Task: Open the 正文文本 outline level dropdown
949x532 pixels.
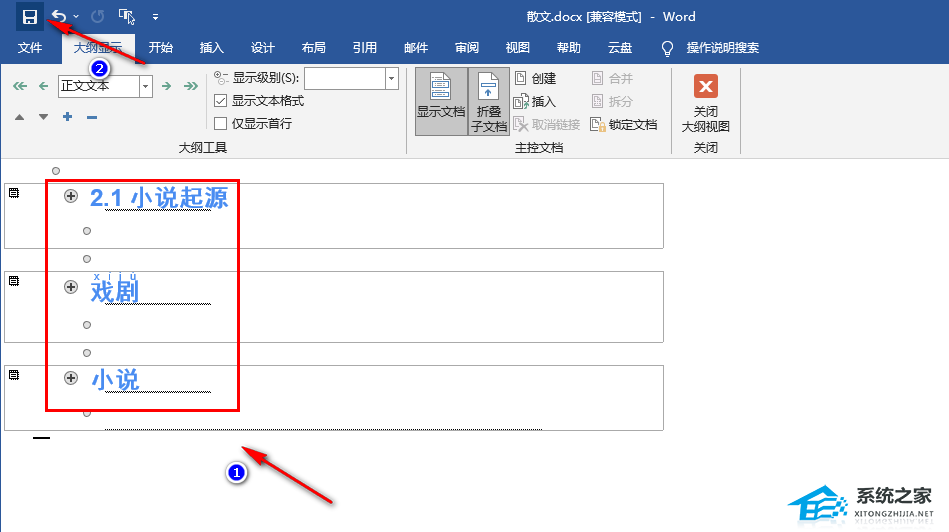Action: [145, 87]
